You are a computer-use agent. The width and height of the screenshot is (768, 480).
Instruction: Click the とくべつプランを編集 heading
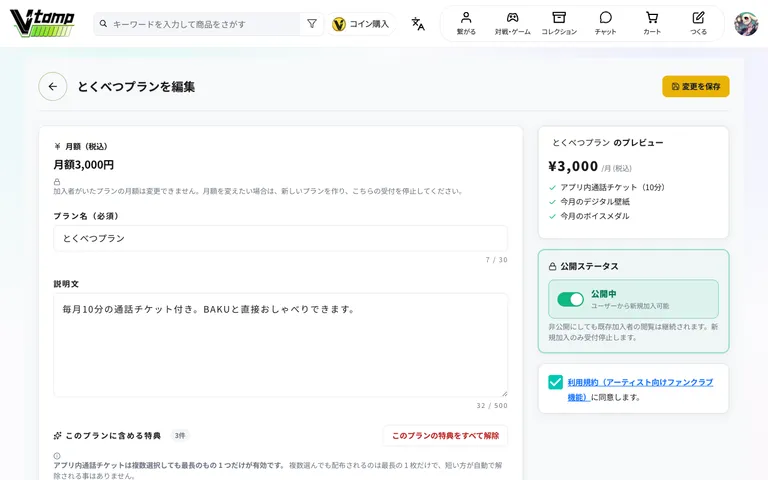pyautogui.click(x=136, y=87)
